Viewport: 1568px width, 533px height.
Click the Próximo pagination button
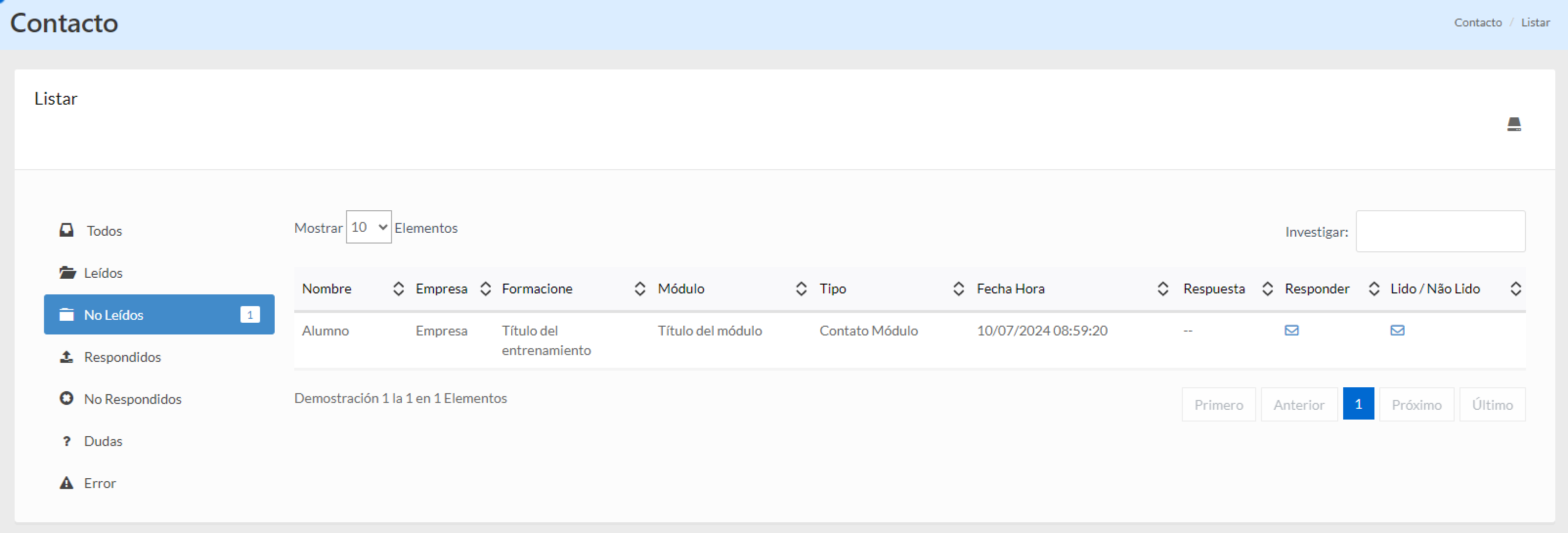[x=1416, y=404]
